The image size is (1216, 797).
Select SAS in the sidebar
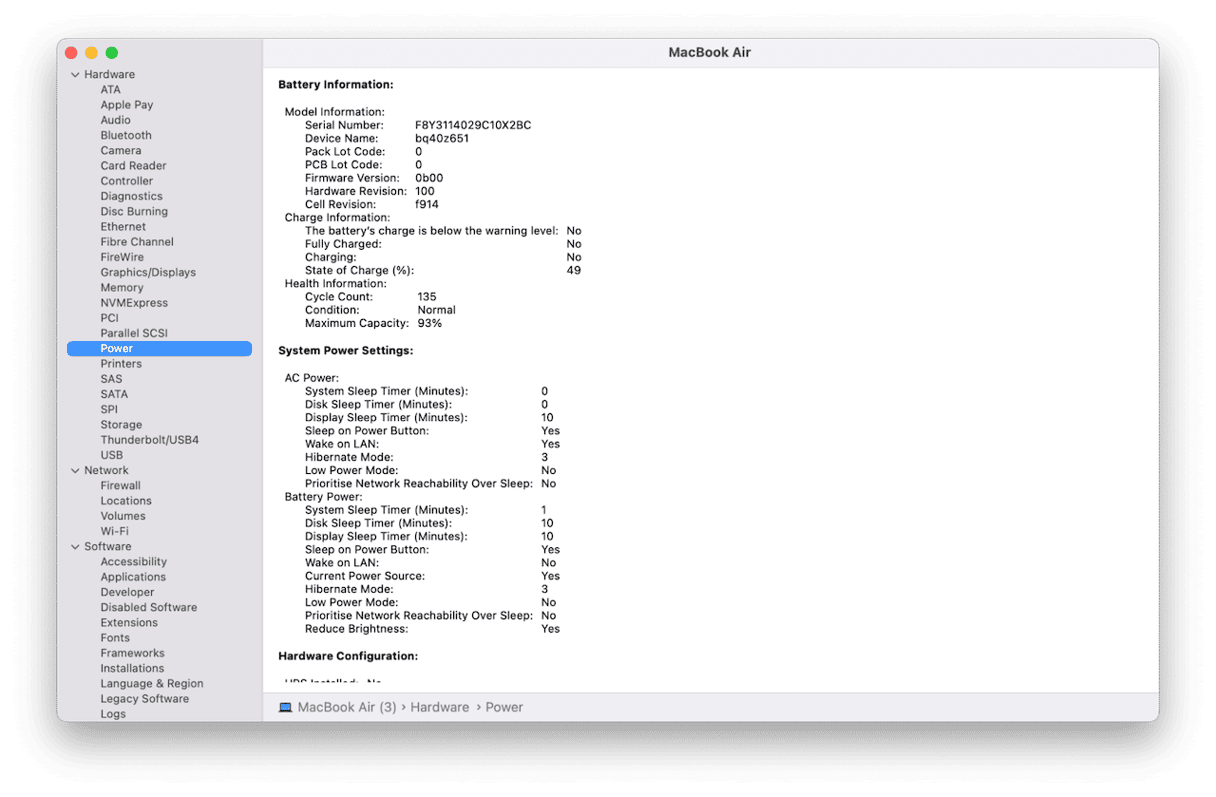pos(111,379)
